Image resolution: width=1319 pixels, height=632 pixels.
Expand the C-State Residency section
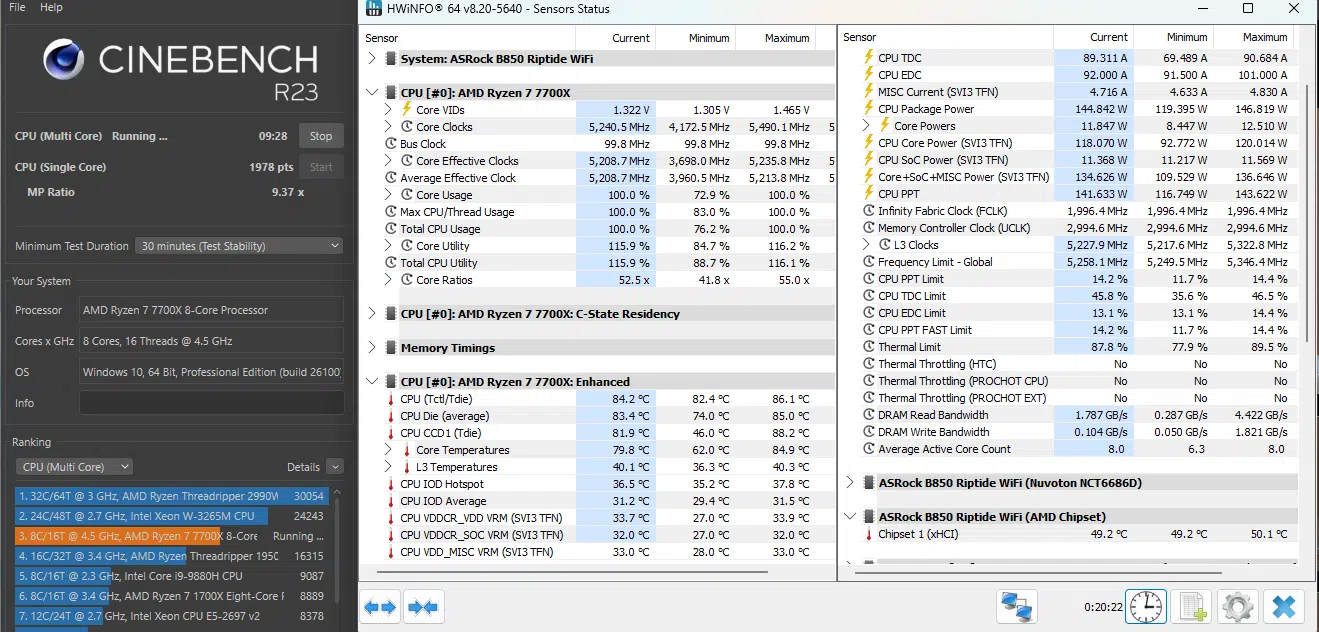point(372,314)
